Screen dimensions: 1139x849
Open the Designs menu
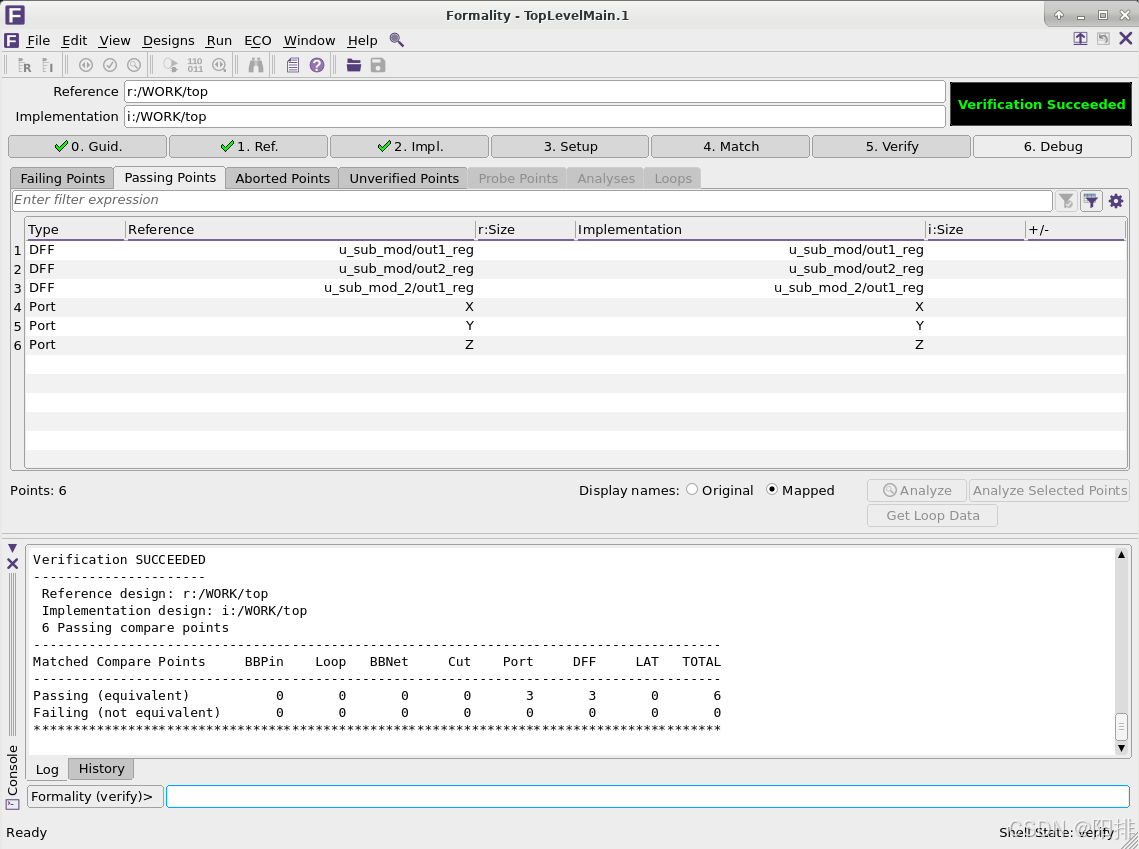pyautogui.click(x=169, y=41)
